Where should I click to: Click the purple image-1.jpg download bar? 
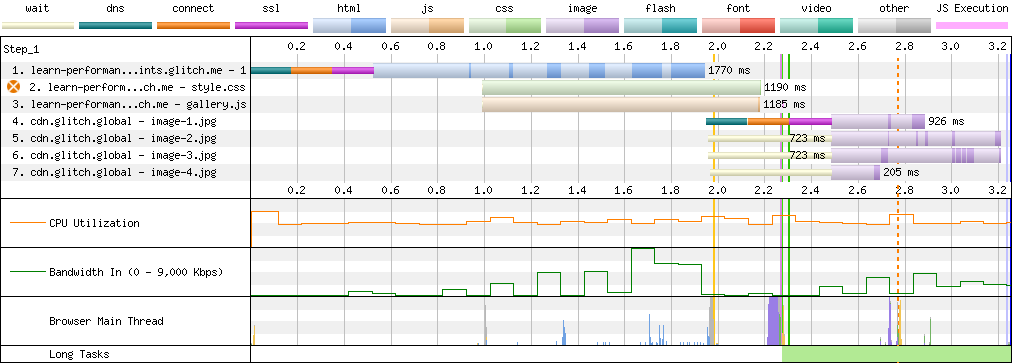[x=878, y=121]
